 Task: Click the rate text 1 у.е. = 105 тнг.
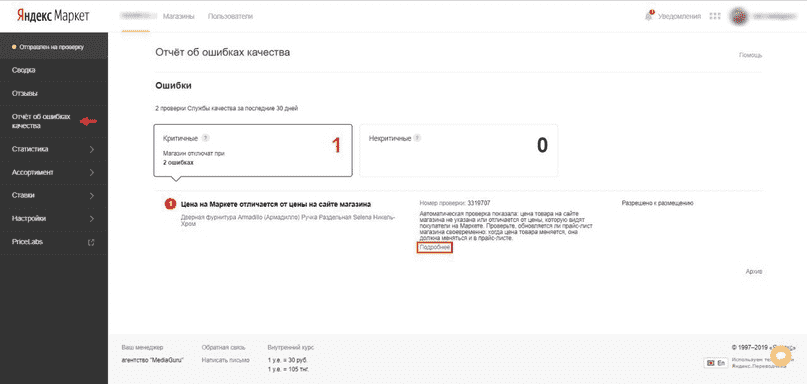pyautogui.click(x=289, y=370)
